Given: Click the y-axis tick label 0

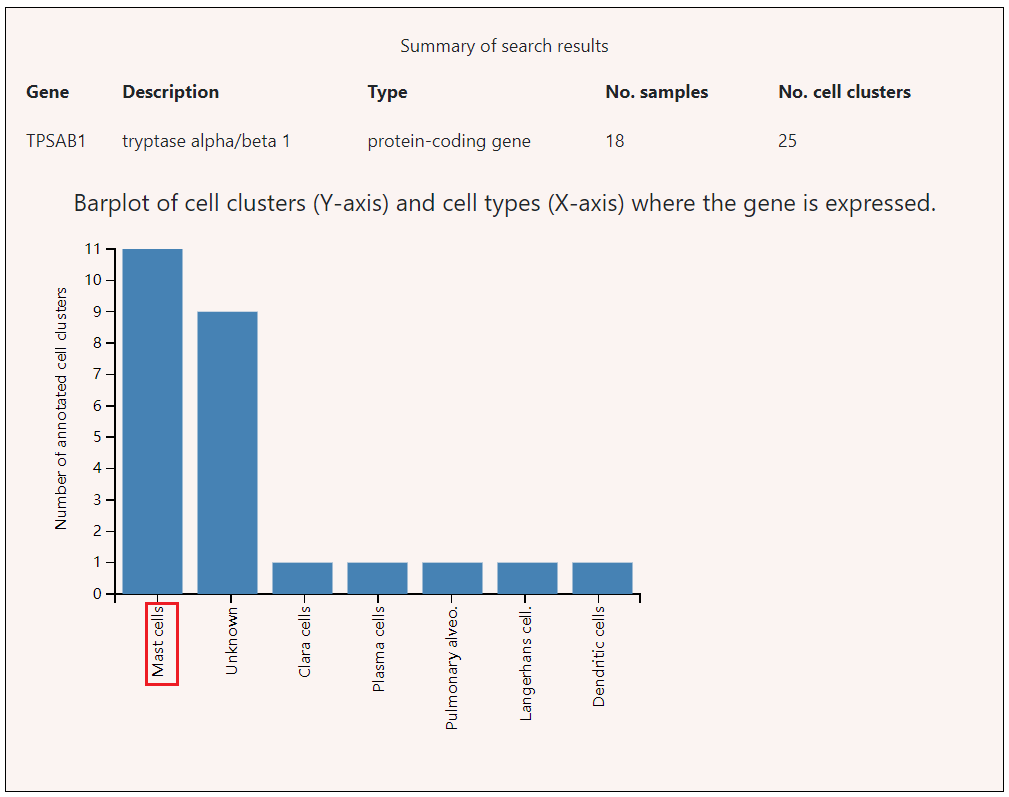Looking at the screenshot, I should click(97, 594).
